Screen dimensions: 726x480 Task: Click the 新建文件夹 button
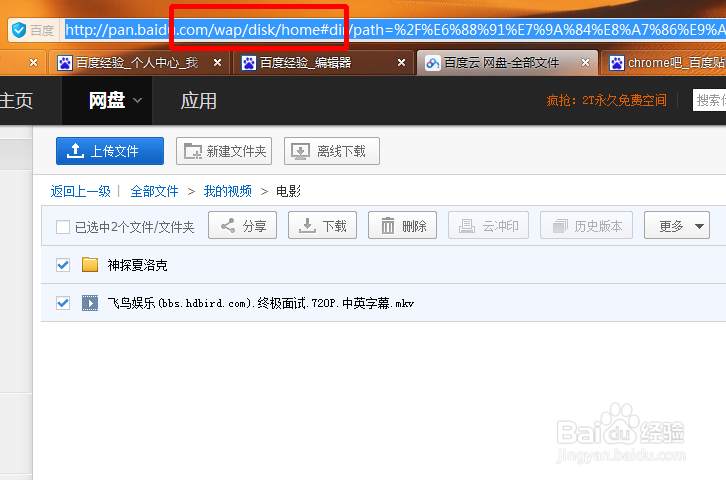click(224, 151)
